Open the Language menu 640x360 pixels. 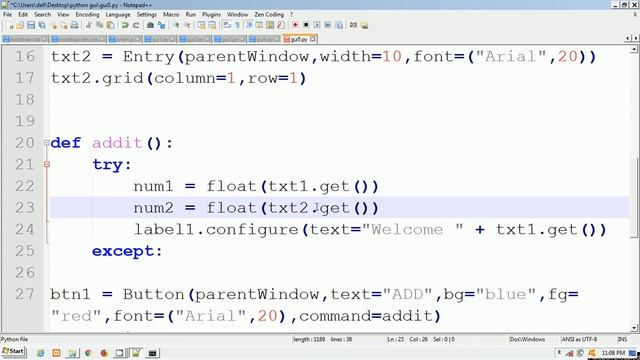(118, 14)
